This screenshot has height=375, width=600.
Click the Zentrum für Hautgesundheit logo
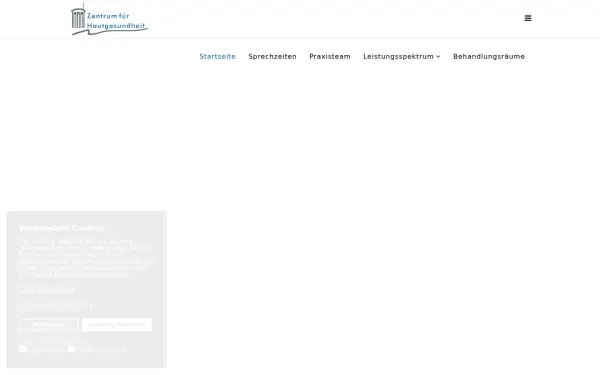point(109,19)
